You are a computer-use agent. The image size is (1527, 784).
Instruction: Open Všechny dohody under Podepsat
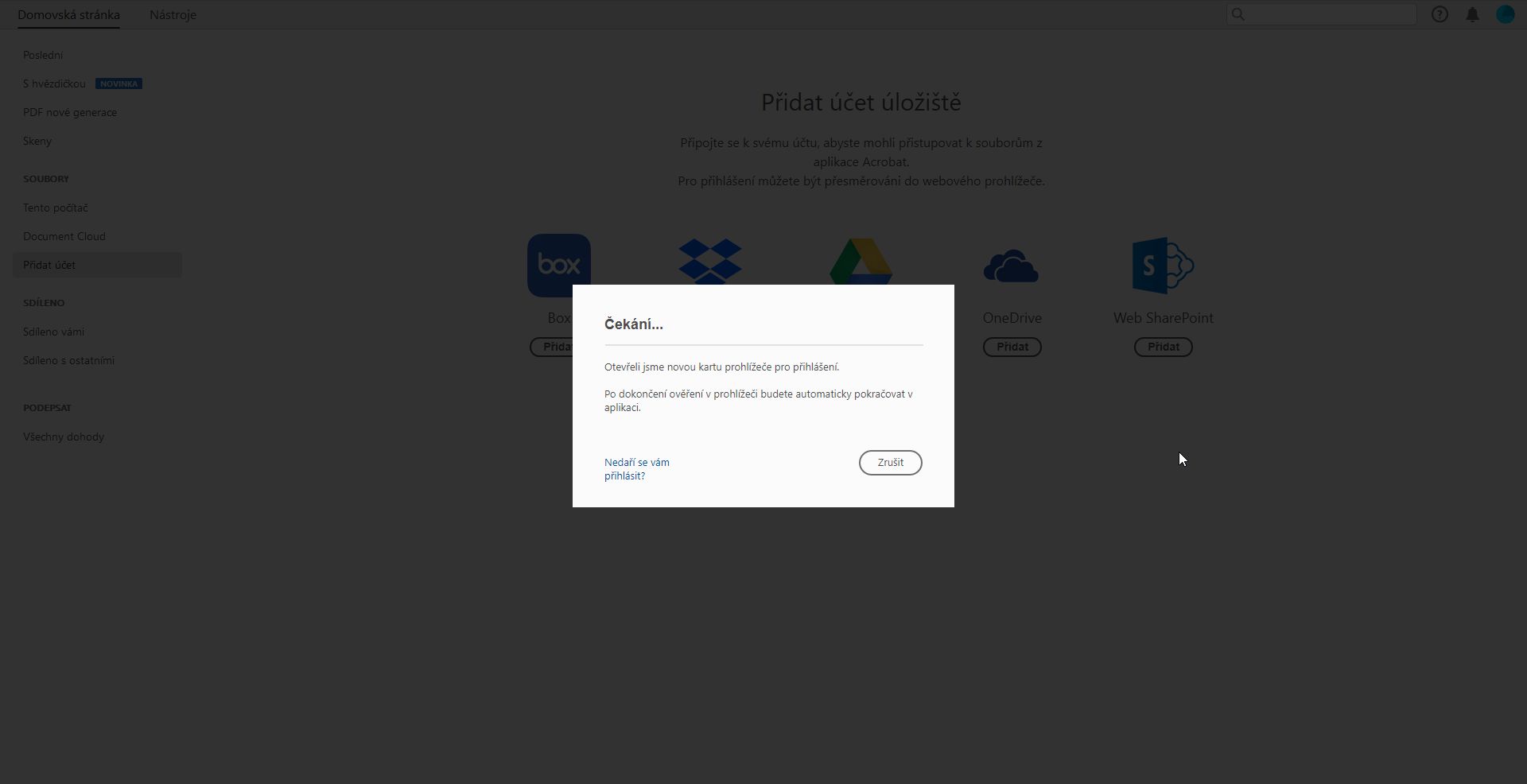[63, 437]
